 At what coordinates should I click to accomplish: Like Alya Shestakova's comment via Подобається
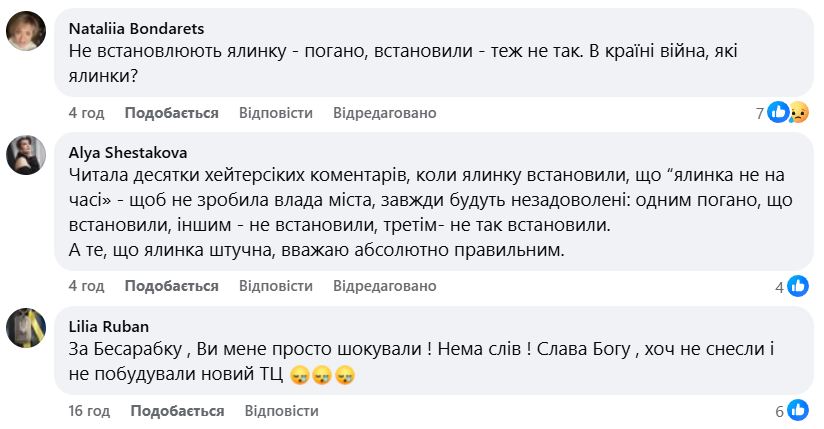172,286
